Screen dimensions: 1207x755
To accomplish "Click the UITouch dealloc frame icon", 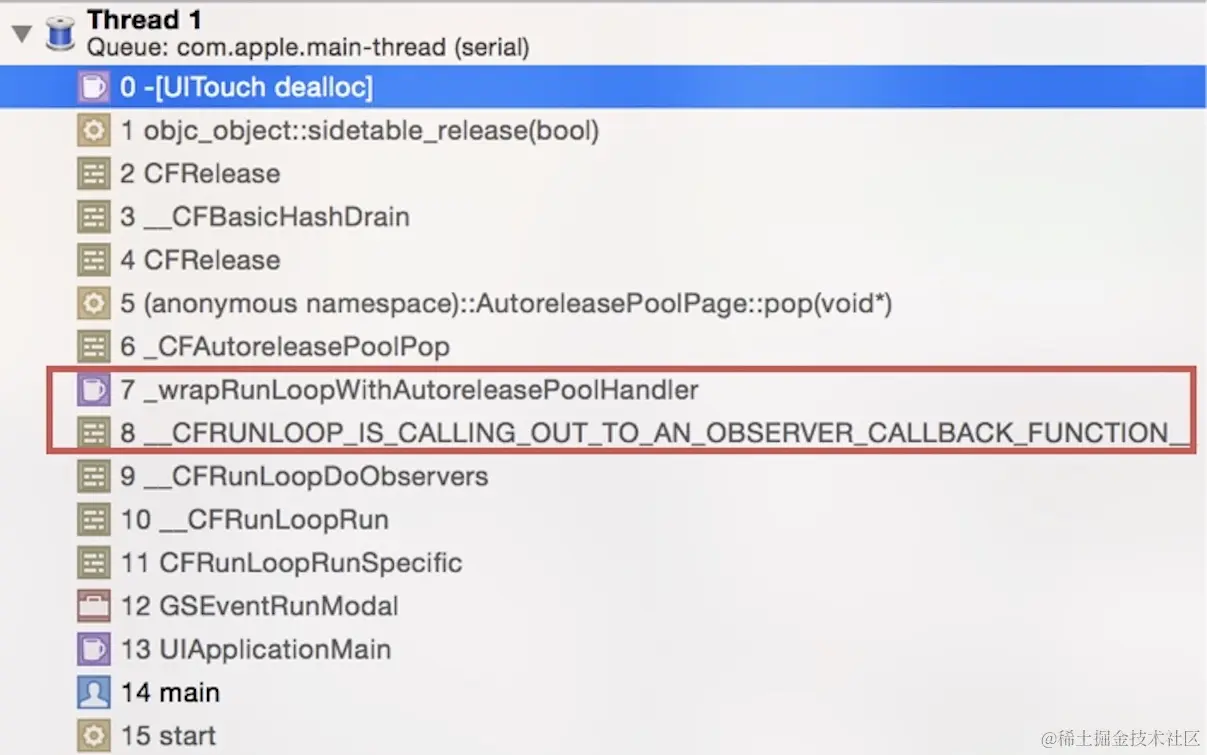I will click(x=93, y=87).
